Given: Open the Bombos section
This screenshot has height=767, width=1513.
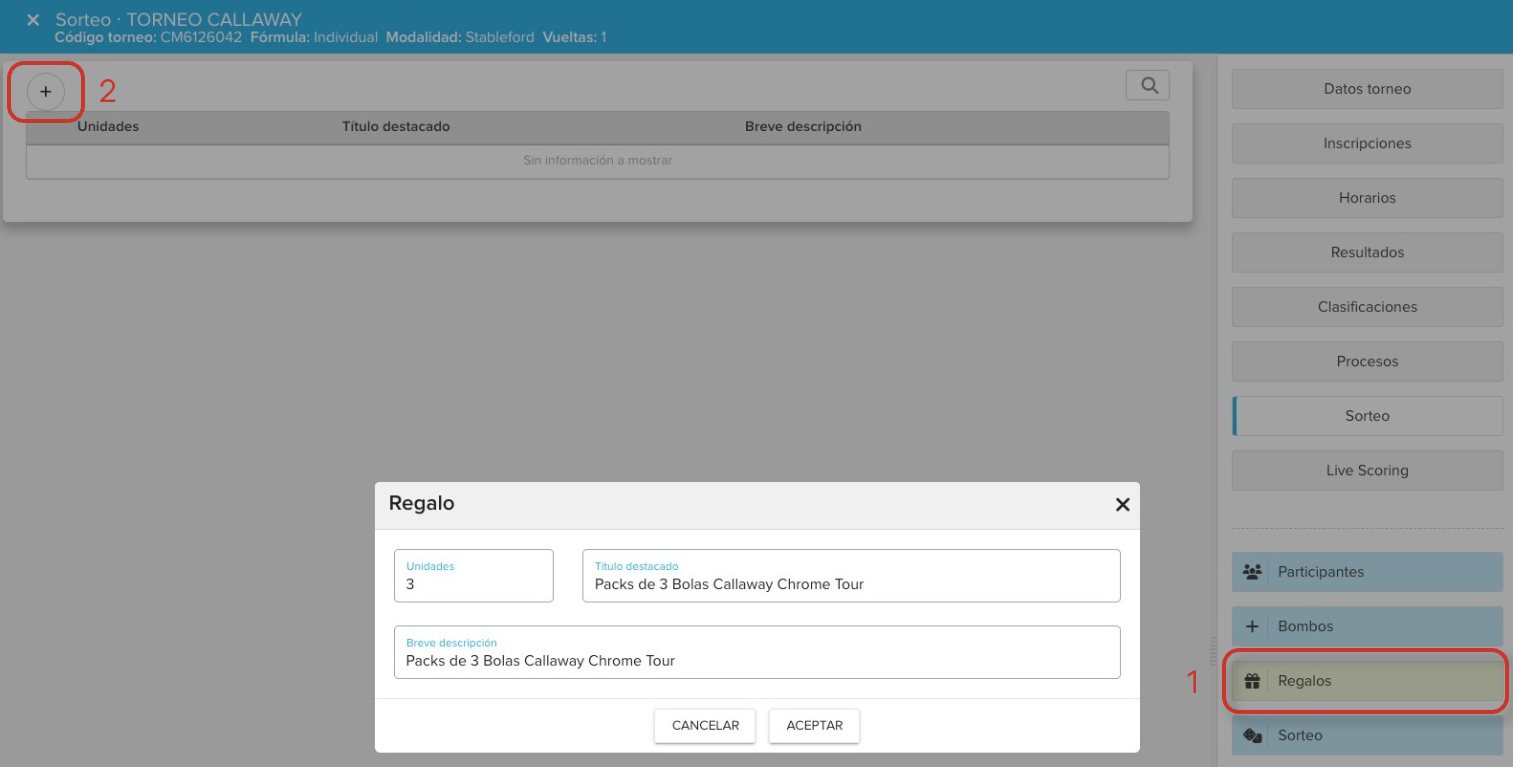Looking at the screenshot, I should (x=1366, y=626).
